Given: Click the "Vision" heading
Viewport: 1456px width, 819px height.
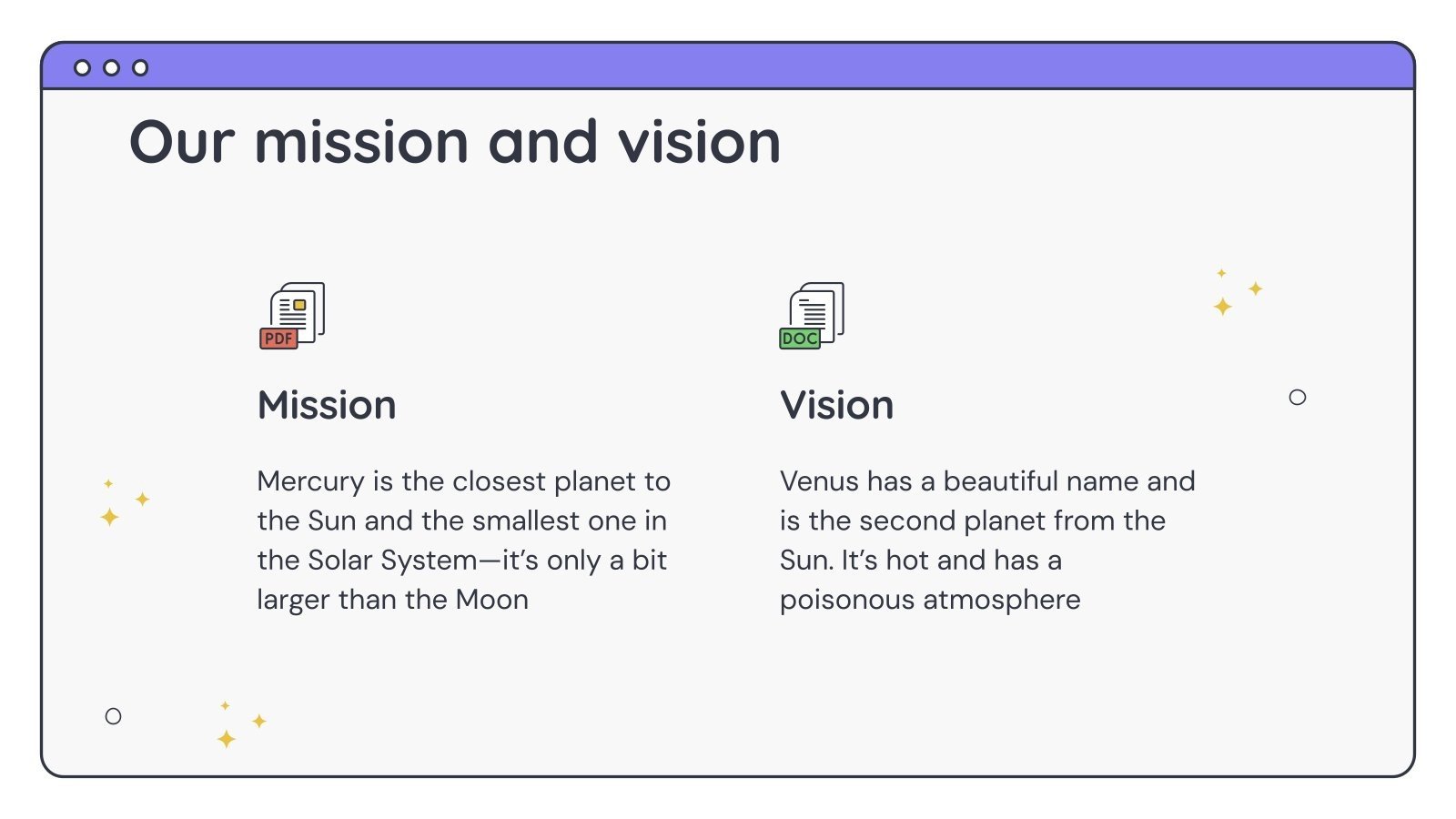Looking at the screenshot, I should click(x=836, y=405).
